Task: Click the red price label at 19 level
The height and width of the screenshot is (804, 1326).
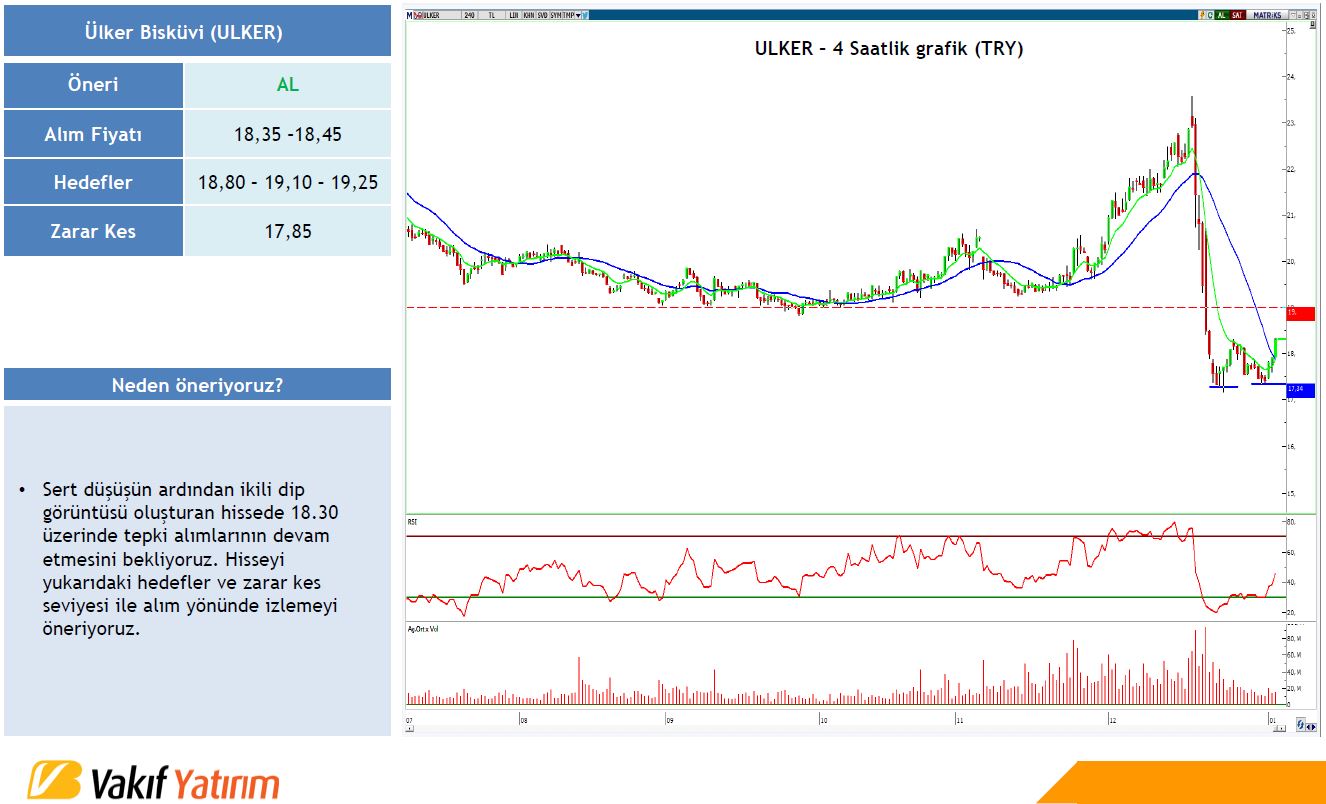Action: click(1300, 314)
